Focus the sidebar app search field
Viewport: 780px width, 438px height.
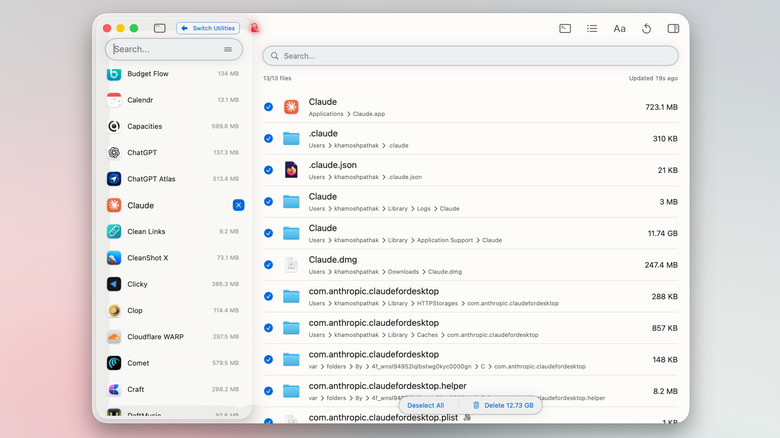[174, 49]
